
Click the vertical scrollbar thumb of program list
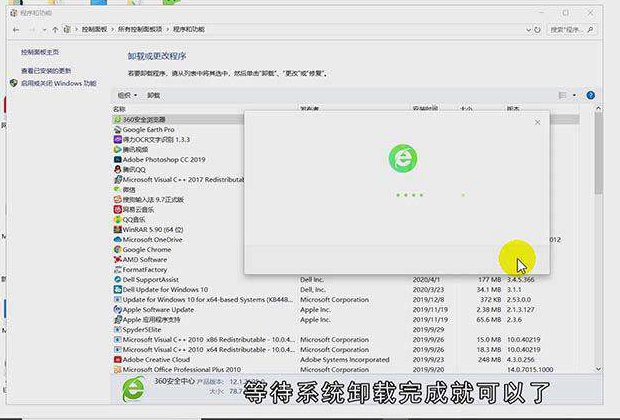point(598,153)
